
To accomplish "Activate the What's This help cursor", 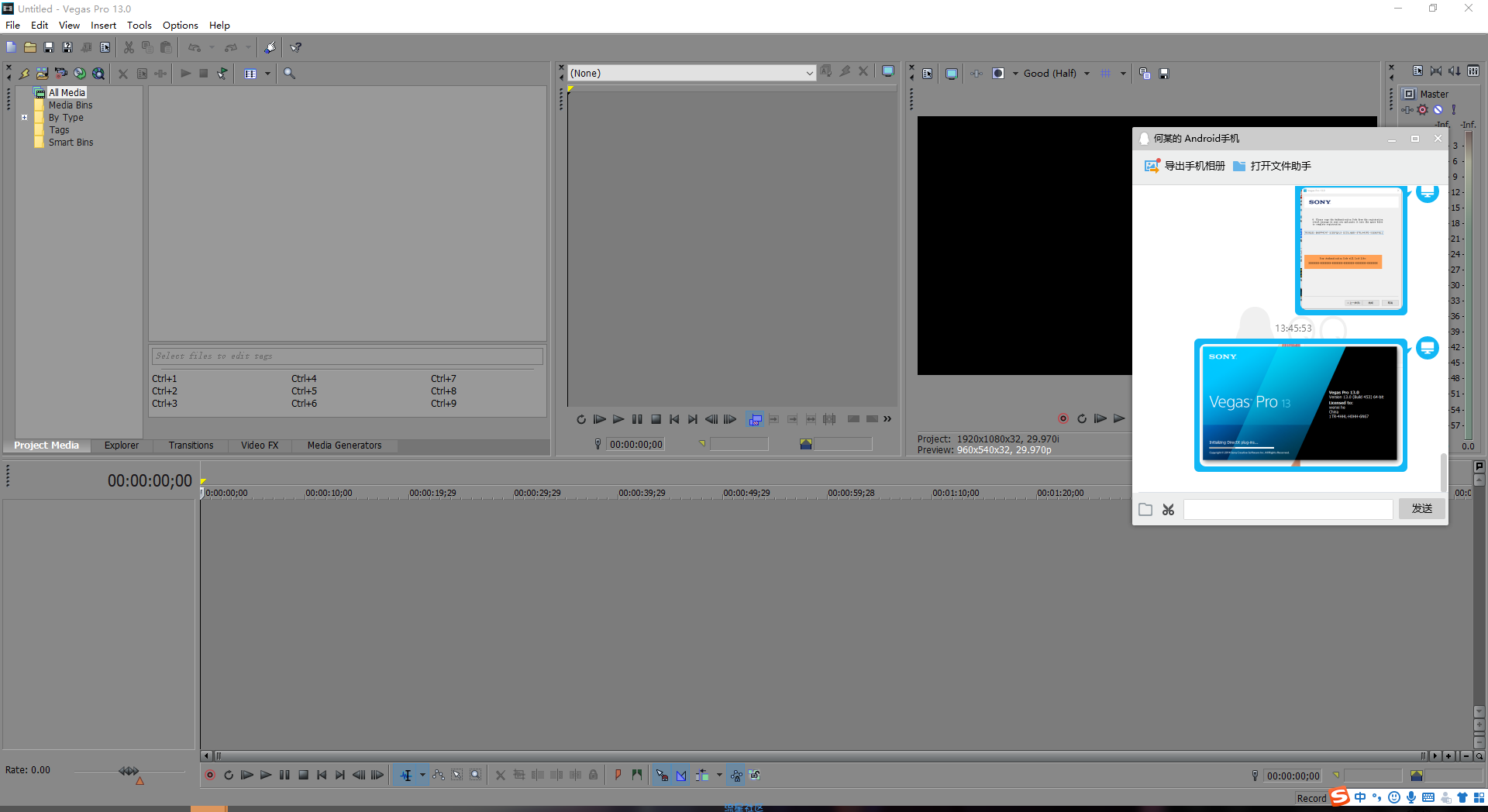I will [296, 47].
